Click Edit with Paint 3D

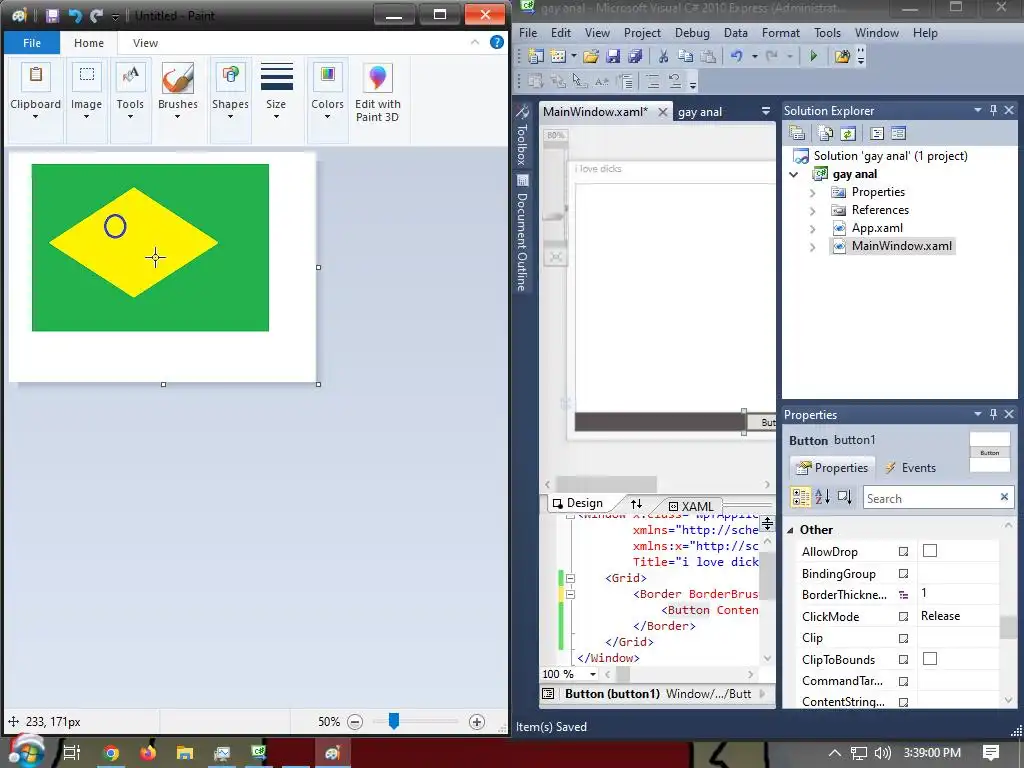pos(377,92)
